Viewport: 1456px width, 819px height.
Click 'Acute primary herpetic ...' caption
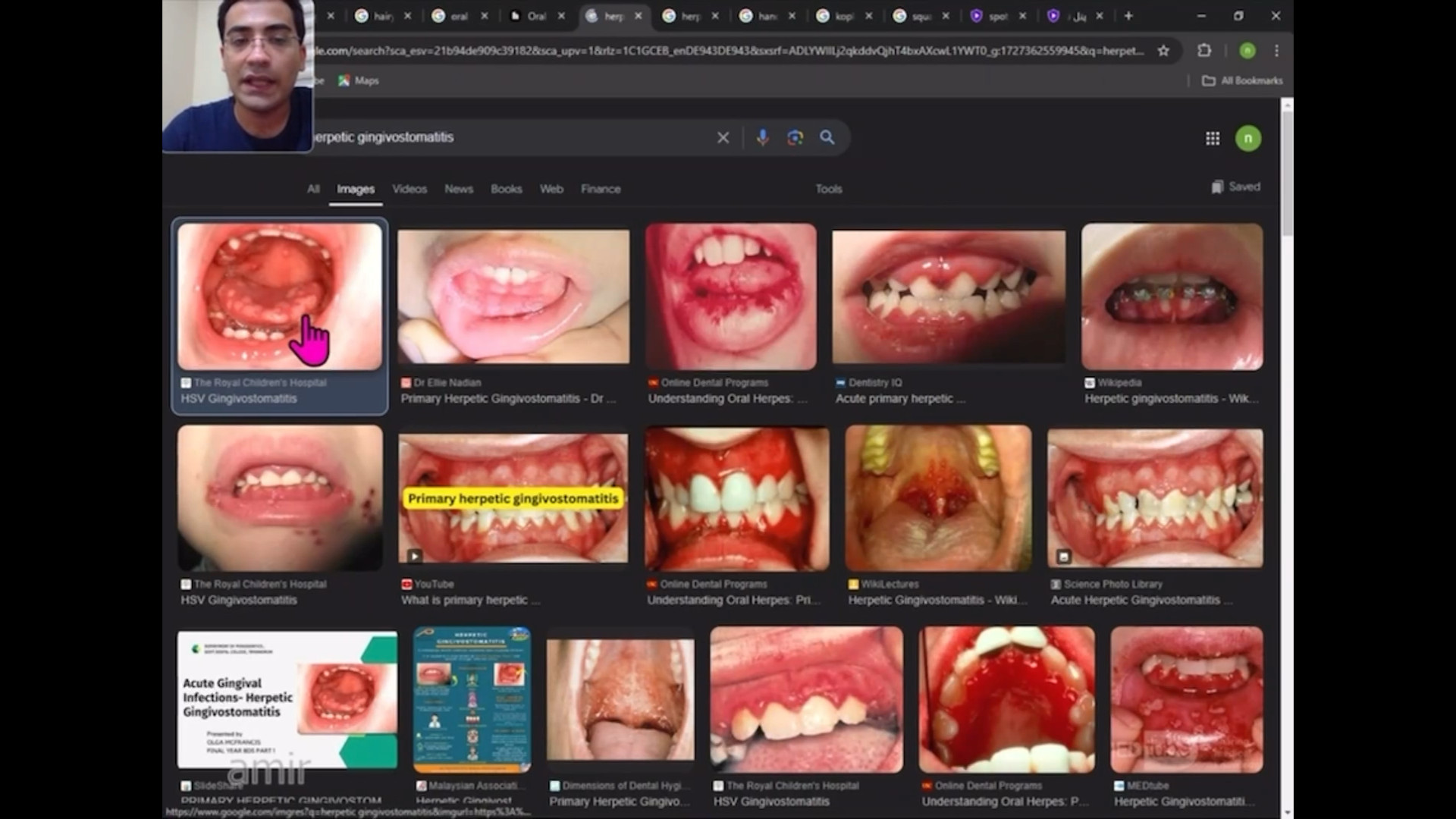900,399
